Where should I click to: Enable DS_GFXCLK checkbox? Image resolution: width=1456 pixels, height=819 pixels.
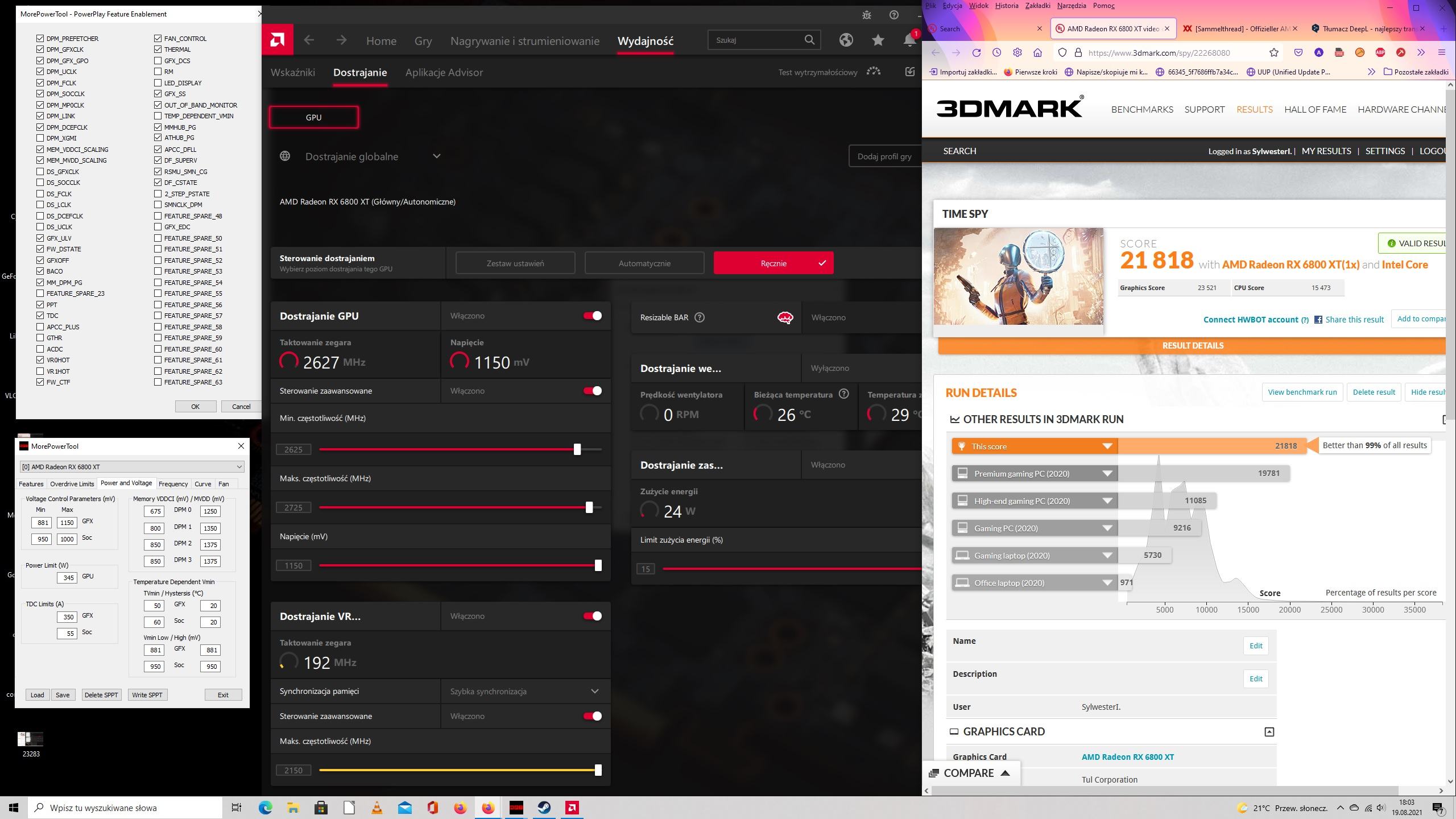(x=40, y=172)
